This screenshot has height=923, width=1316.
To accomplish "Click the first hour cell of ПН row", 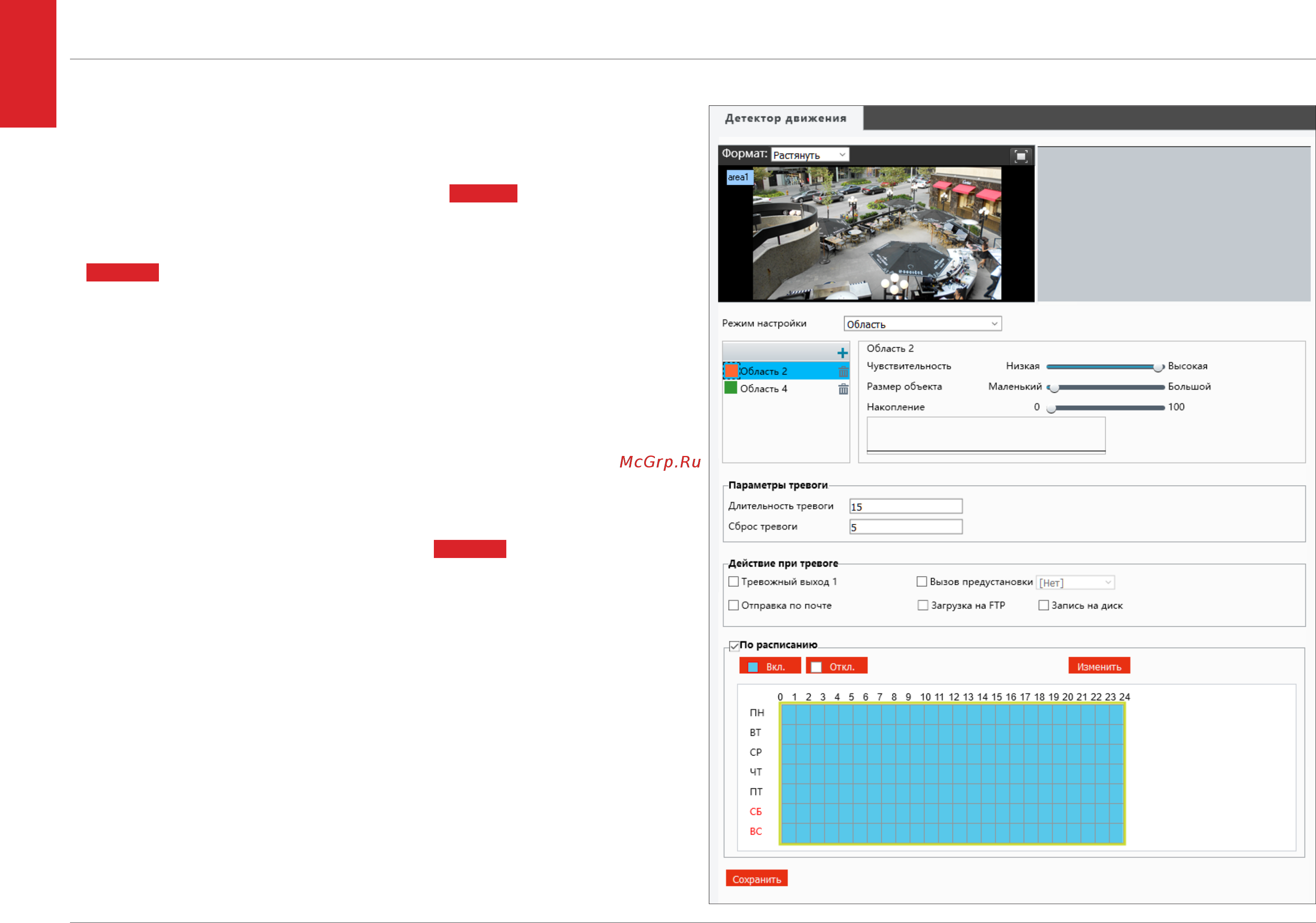I will (788, 714).
